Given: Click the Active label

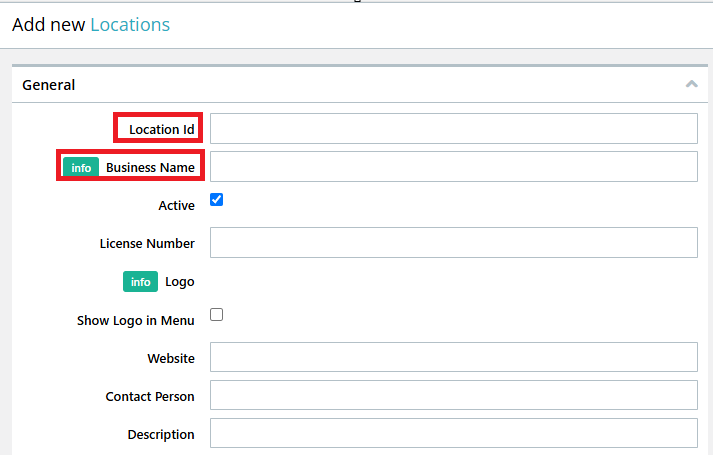Looking at the screenshot, I should 176,205.
